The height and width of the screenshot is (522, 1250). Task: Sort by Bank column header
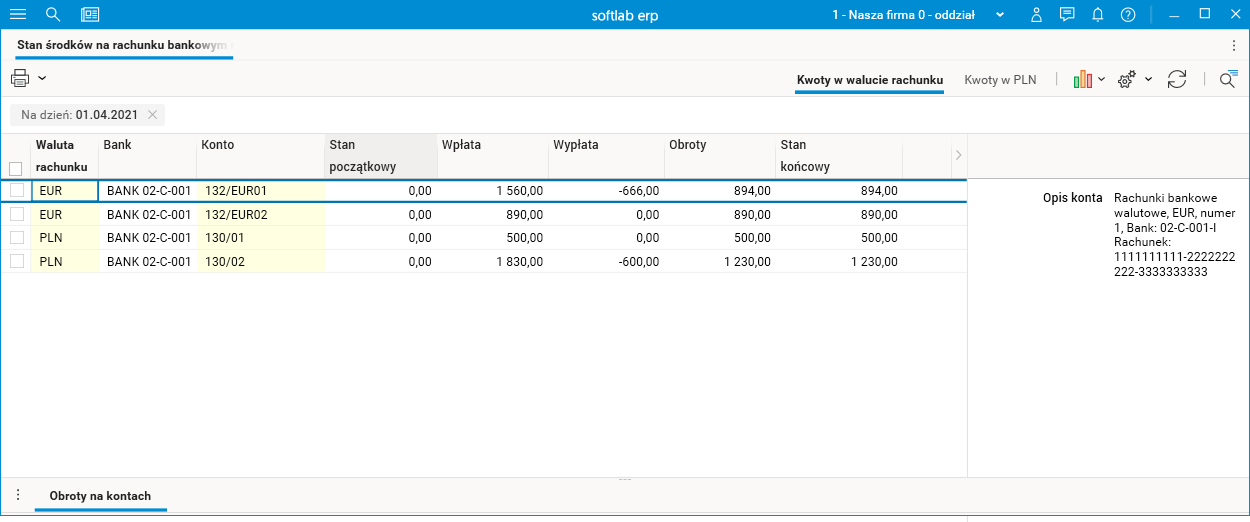pyautogui.click(x=147, y=155)
